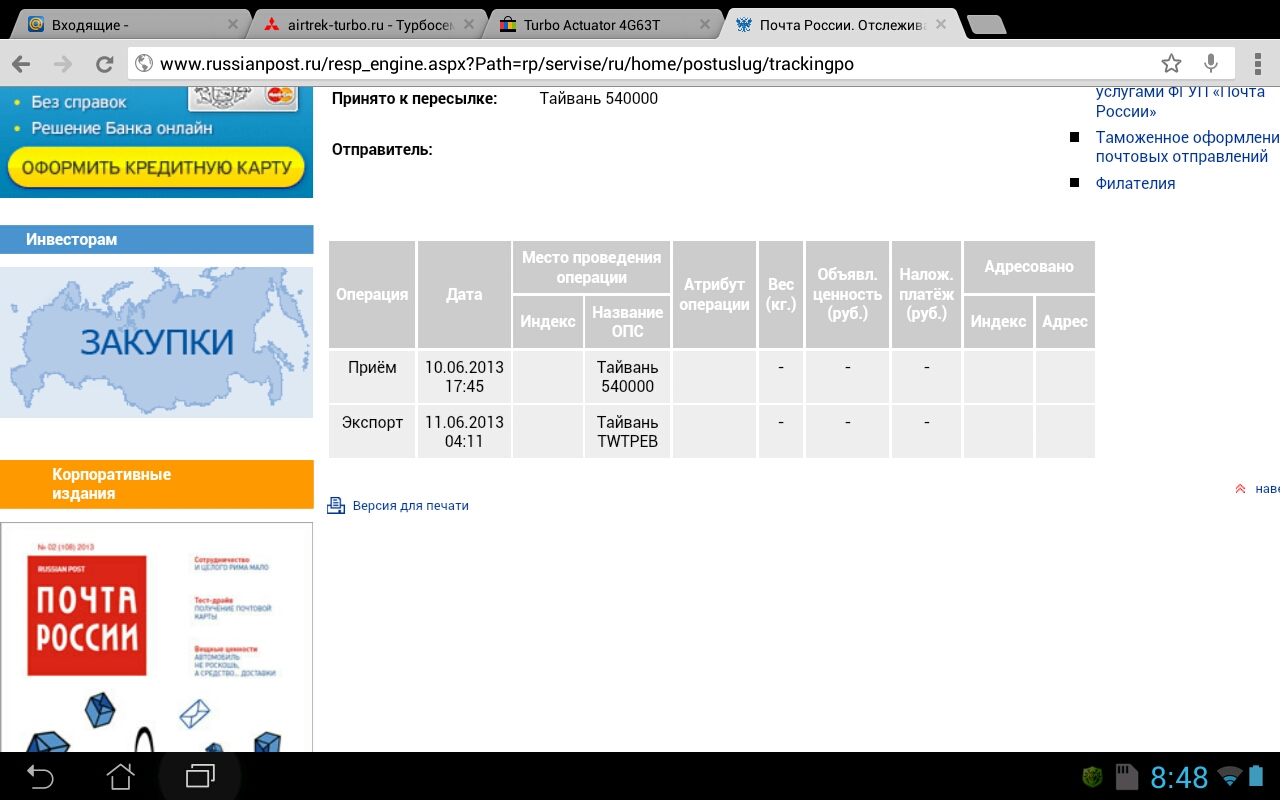Open the Chrome overflow menu
The image size is (1280, 800).
pyautogui.click(x=1257, y=64)
